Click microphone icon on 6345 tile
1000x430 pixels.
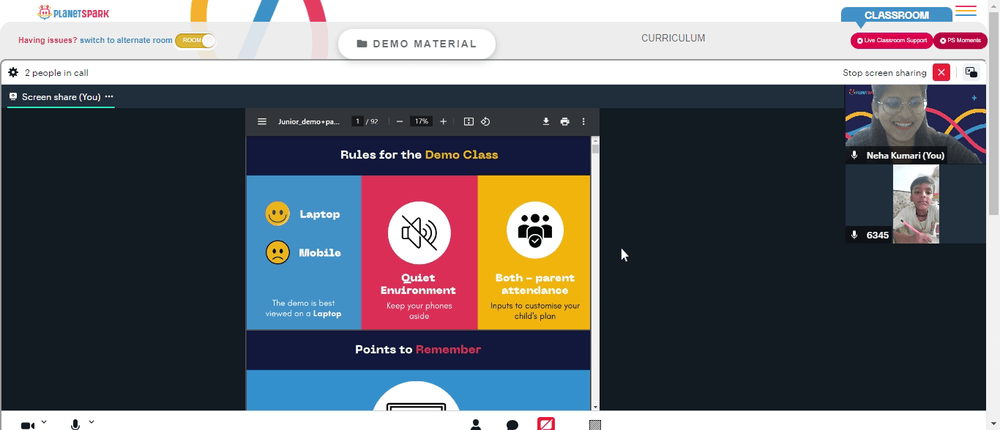coord(855,235)
